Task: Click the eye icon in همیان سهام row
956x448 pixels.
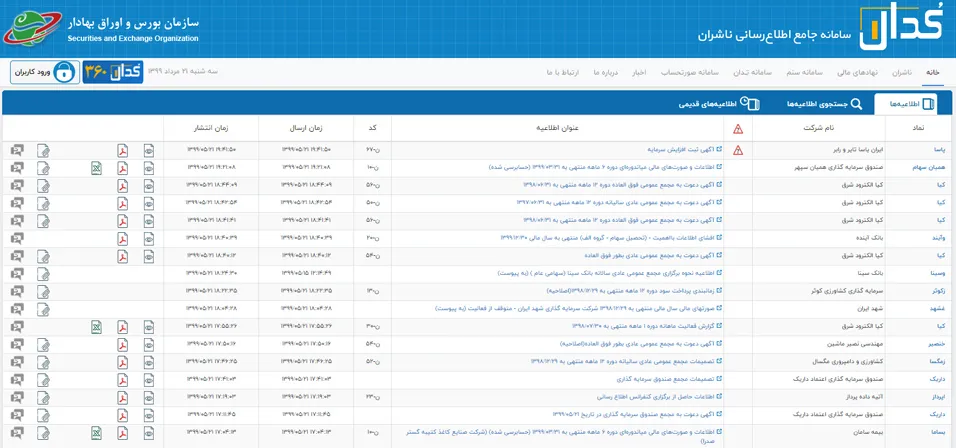Action: 149,168
